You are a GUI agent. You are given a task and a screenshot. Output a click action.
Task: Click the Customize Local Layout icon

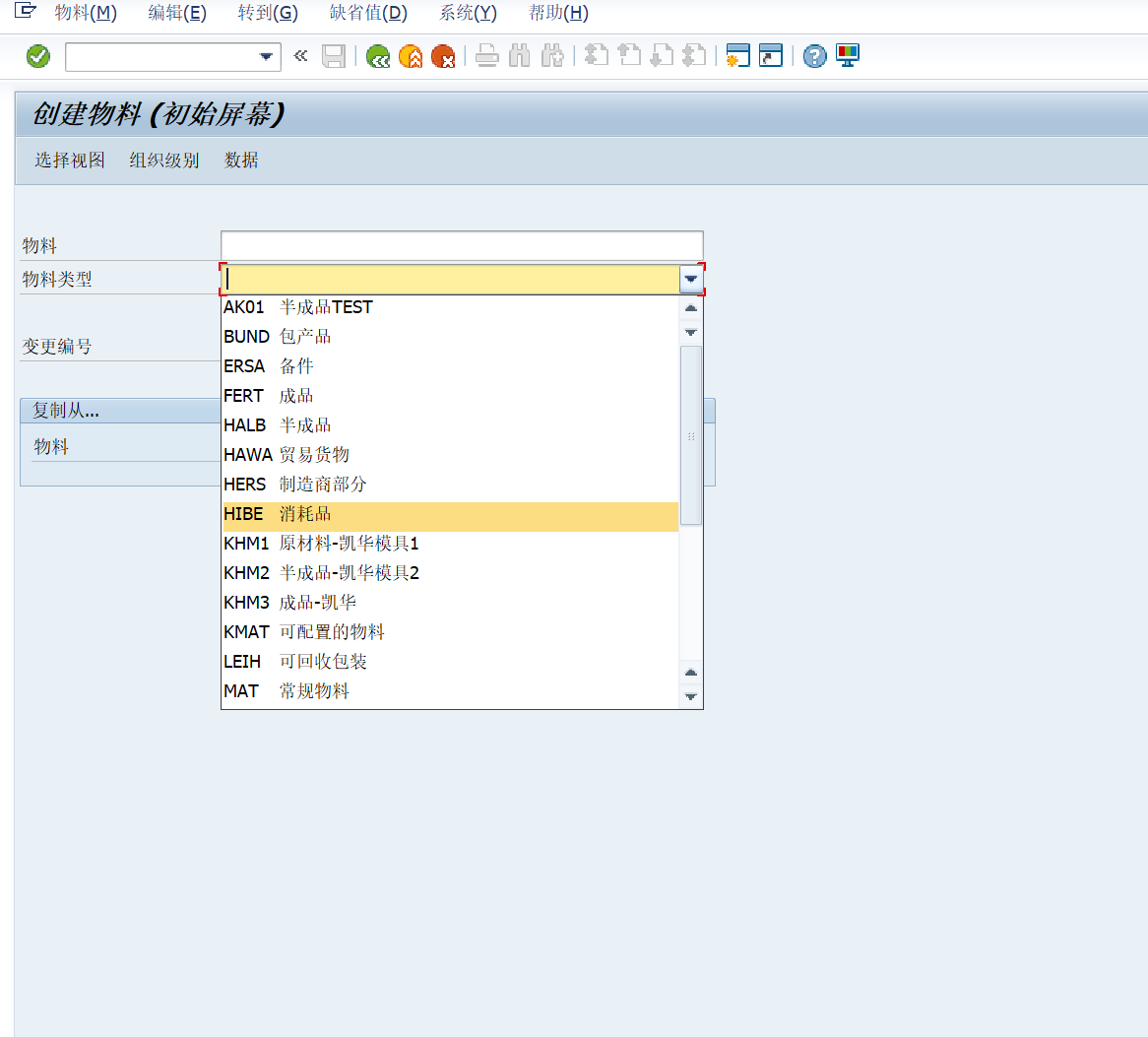847,56
